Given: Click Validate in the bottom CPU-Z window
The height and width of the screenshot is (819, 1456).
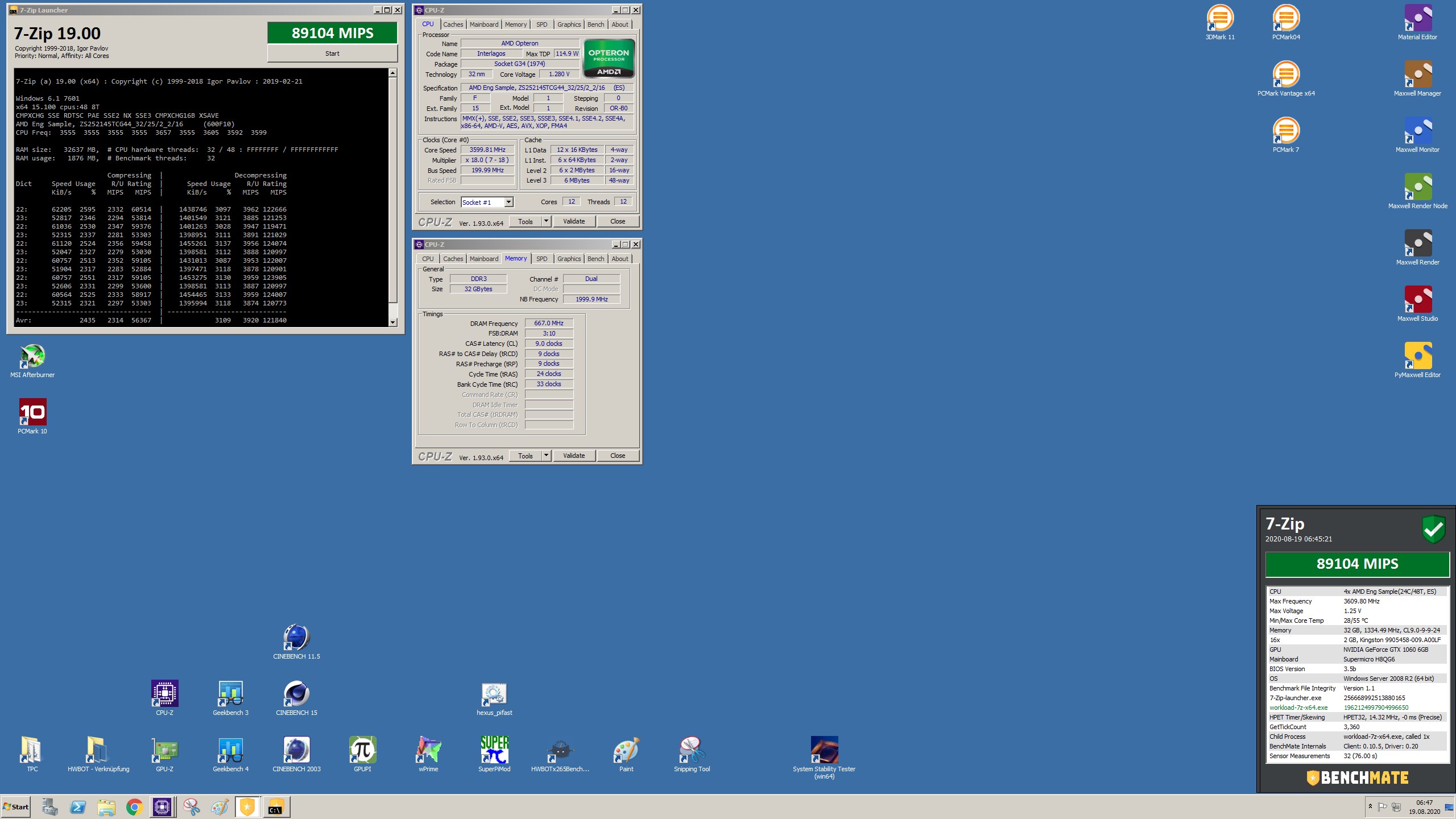Looking at the screenshot, I should [x=574, y=456].
